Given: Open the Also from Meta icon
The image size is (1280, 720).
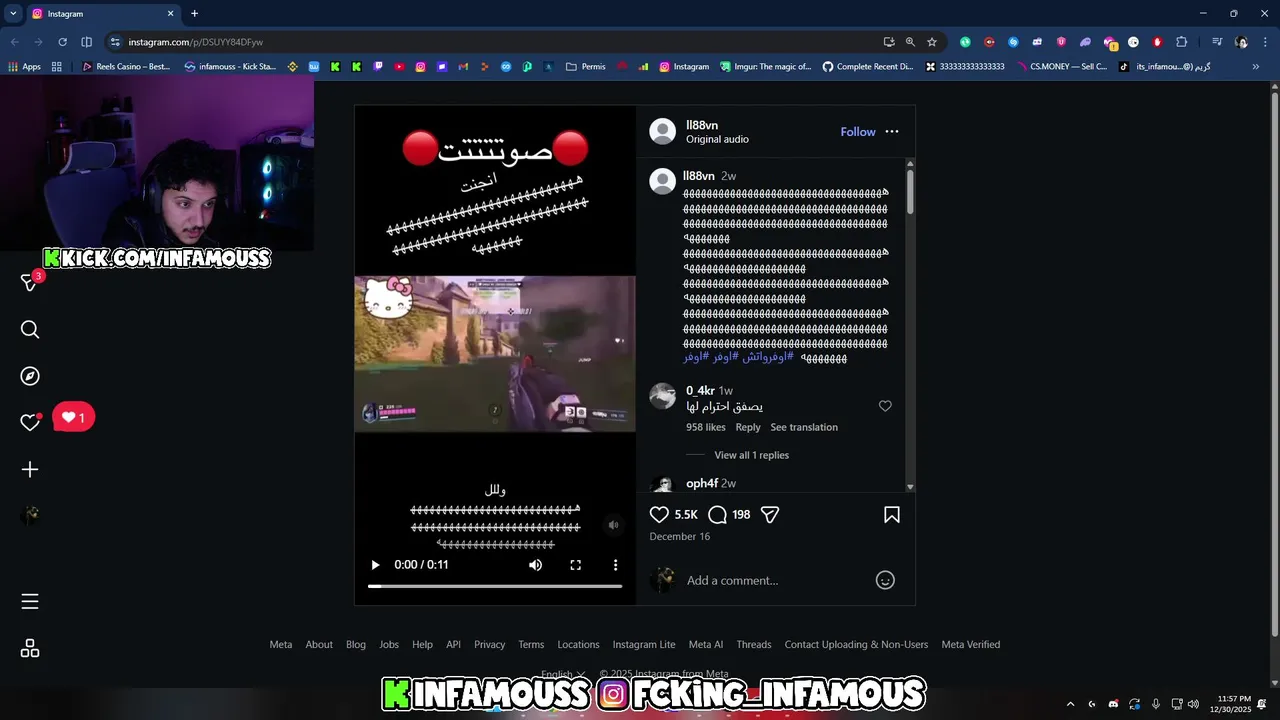Looking at the screenshot, I should point(30,648).
